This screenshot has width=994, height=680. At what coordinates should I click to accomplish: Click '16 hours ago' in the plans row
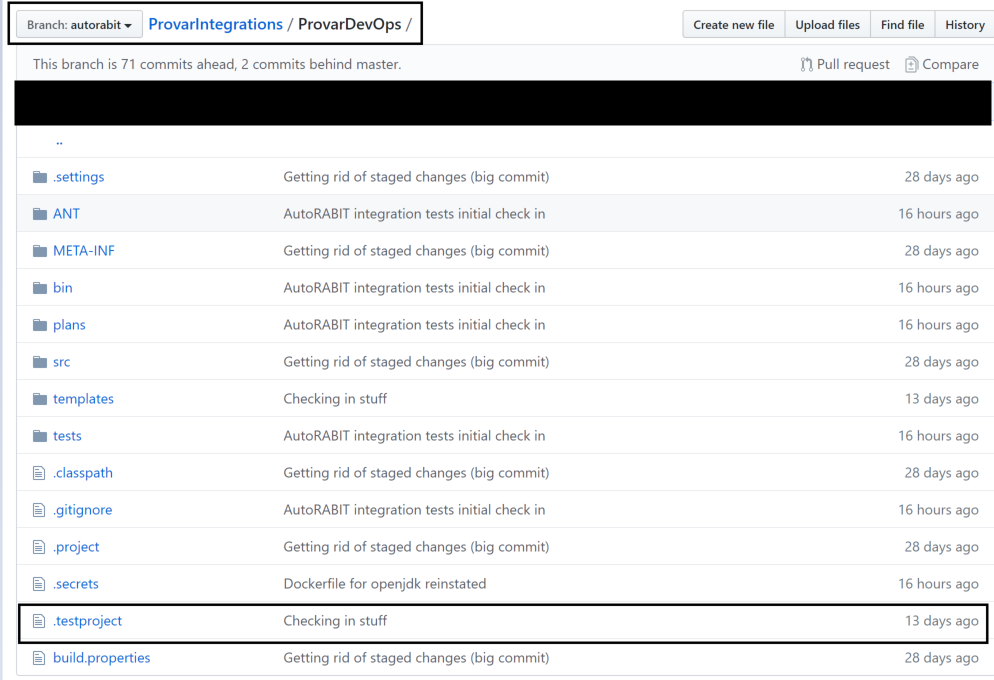click(x=938, y=325)
